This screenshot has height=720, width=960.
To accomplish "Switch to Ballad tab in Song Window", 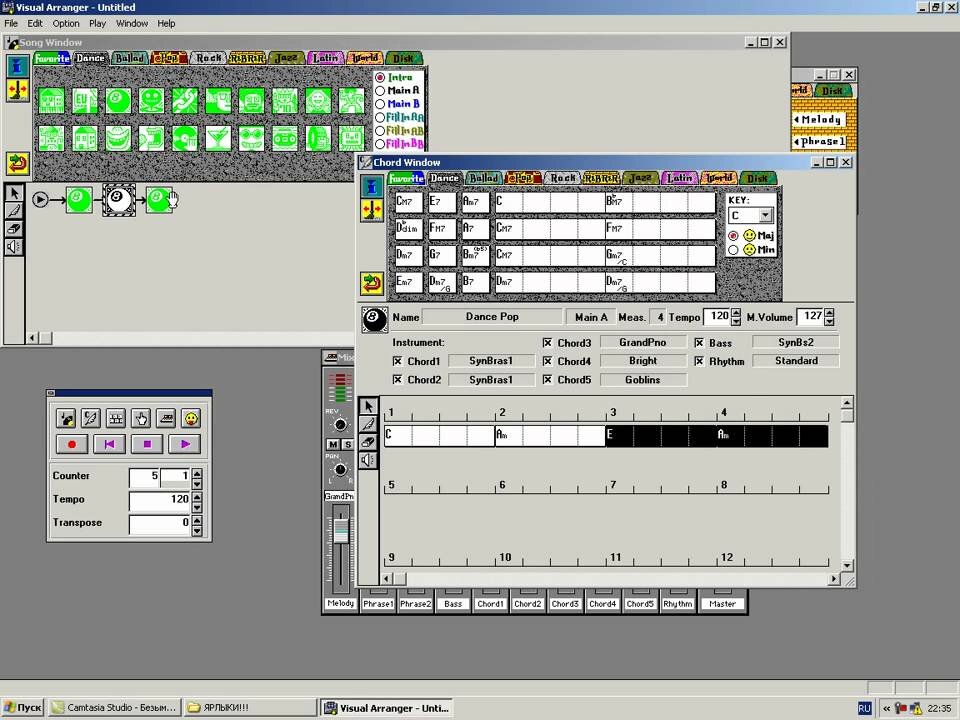I will 130,58.
